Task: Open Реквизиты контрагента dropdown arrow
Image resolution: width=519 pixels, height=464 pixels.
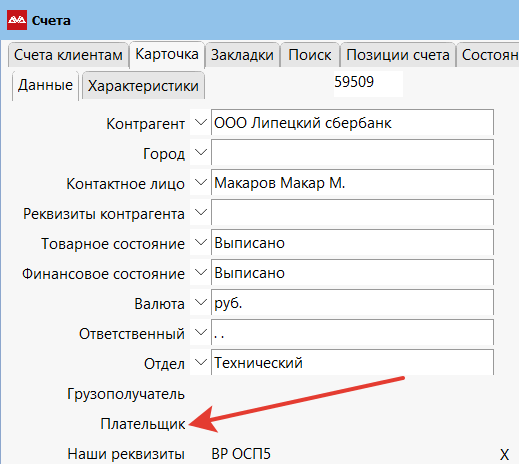Action: click(200, 212)
